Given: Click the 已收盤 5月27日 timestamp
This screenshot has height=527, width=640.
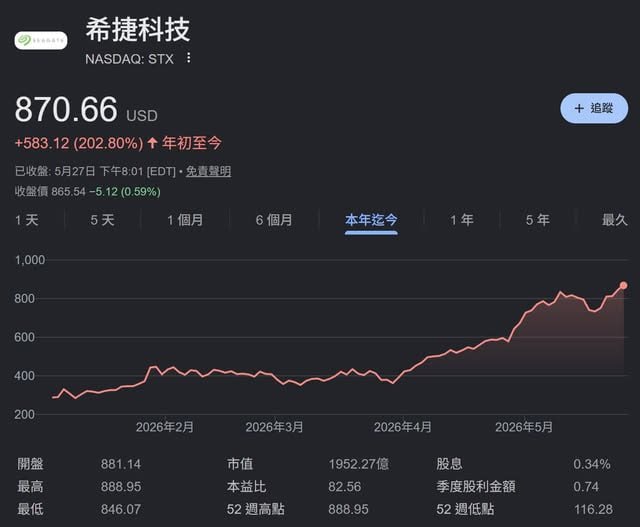Looking at the screenshot, I should pyautogui.click(x=95, y=171).
